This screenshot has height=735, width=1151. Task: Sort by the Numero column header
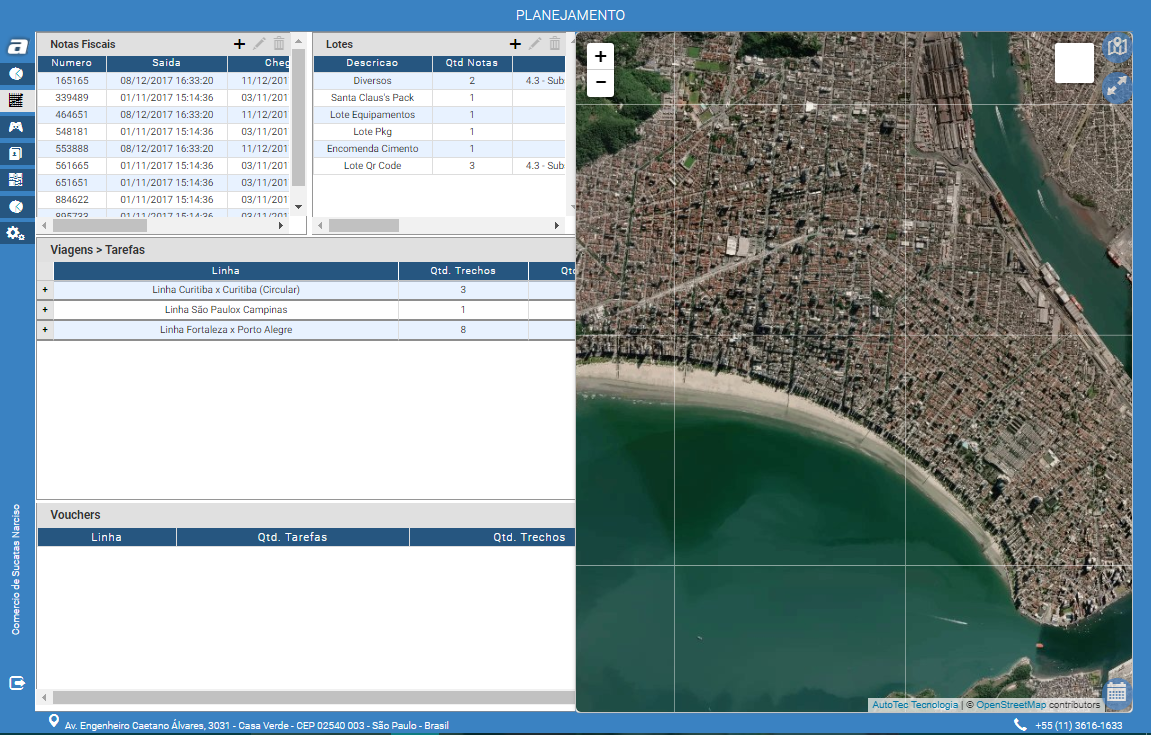72,63
